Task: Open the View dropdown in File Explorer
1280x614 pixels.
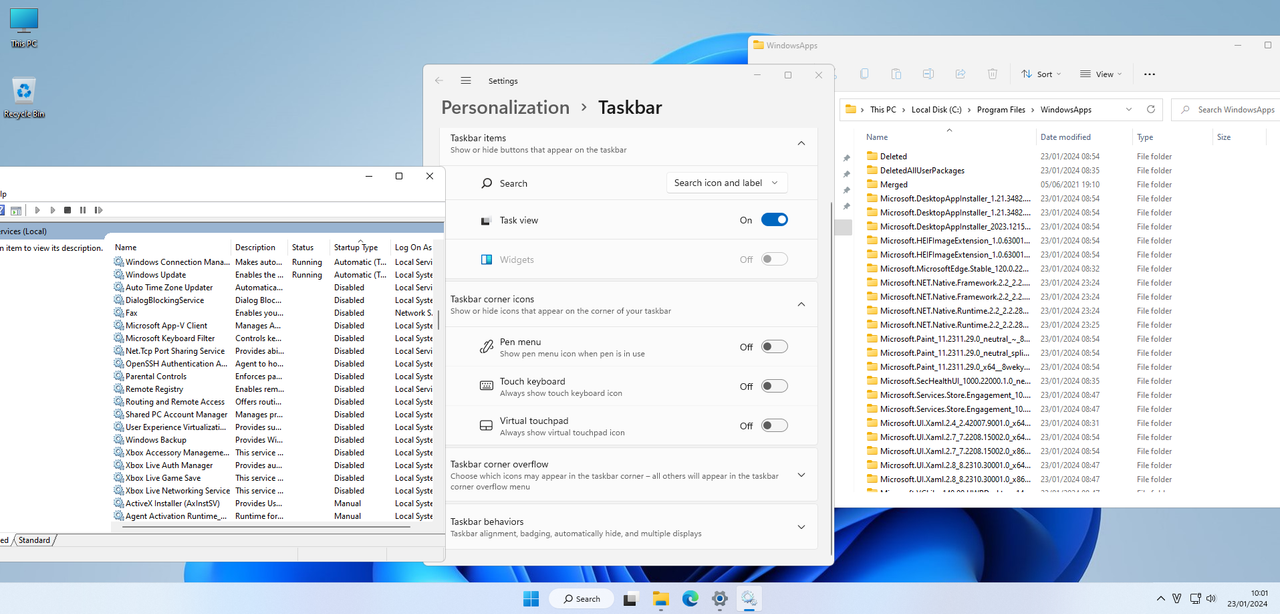Action: pyautogui.click(x=1101, y=74)
